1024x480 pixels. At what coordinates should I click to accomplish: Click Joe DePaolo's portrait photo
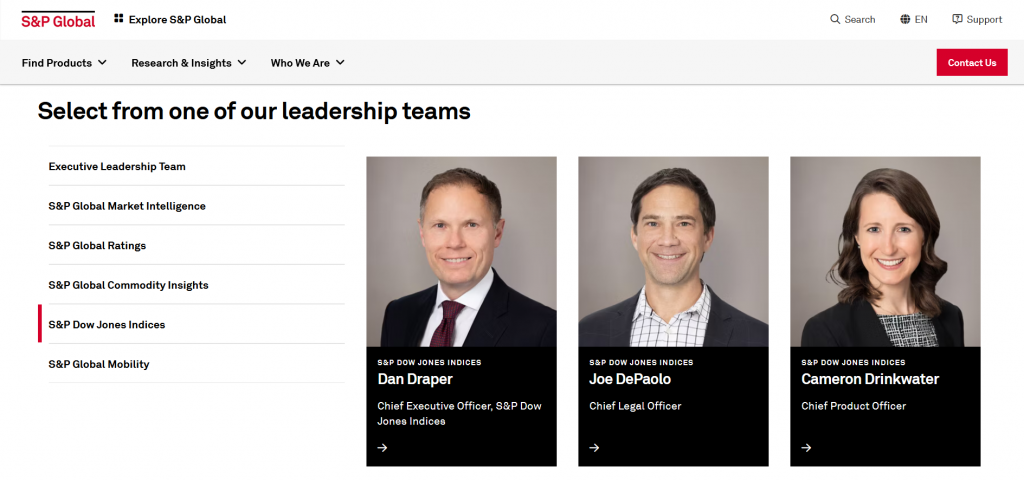pos(673,251)
